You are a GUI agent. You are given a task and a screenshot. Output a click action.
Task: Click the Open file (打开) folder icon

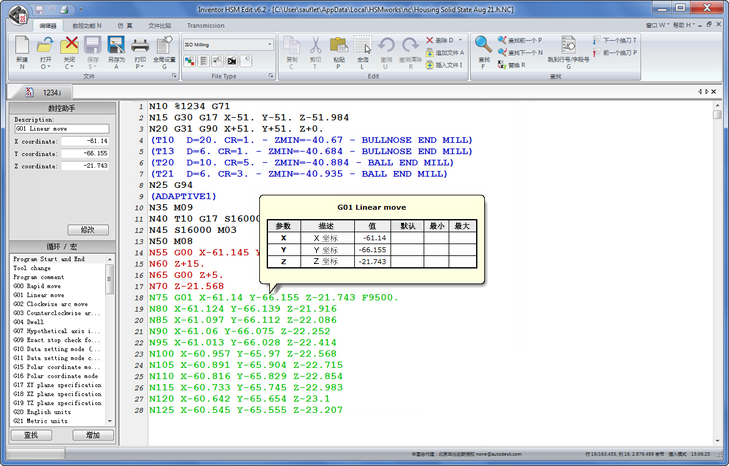pyautogui.click(x=46, y=46)
